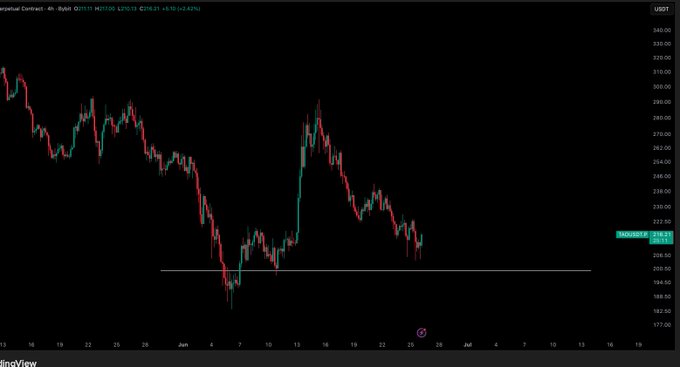680x367 pixels.
Task: Click the 230.00 price axis label
Action: 661,207
